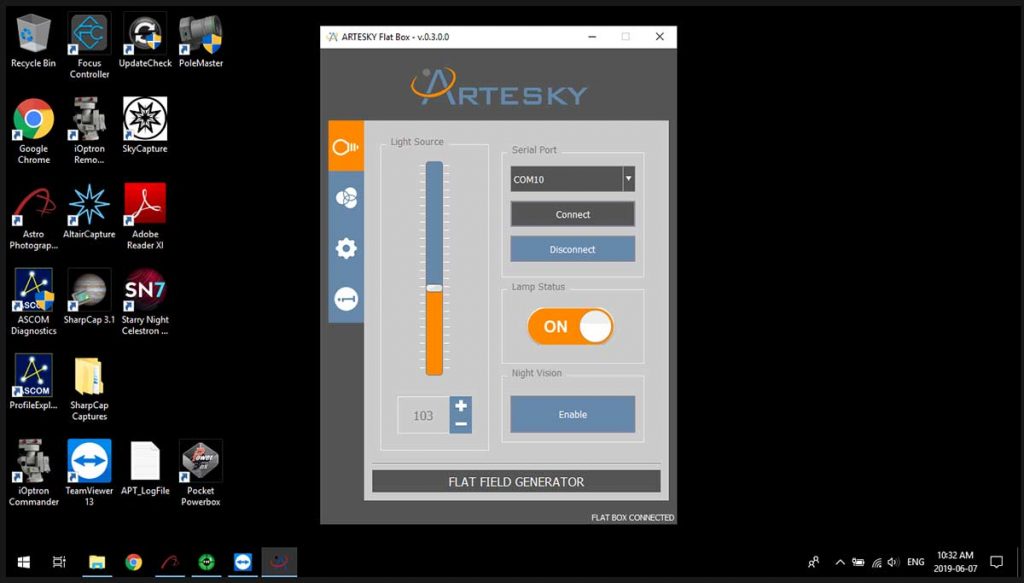Toggle the Lamp Status ON switch

click(571, 326)
